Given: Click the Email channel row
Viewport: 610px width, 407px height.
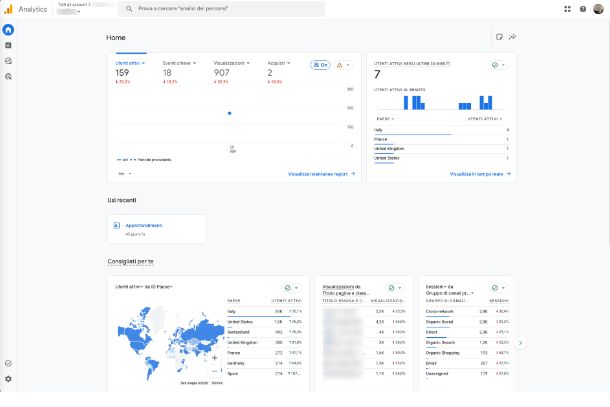Looking at the screenshot, I should [467, 363].
